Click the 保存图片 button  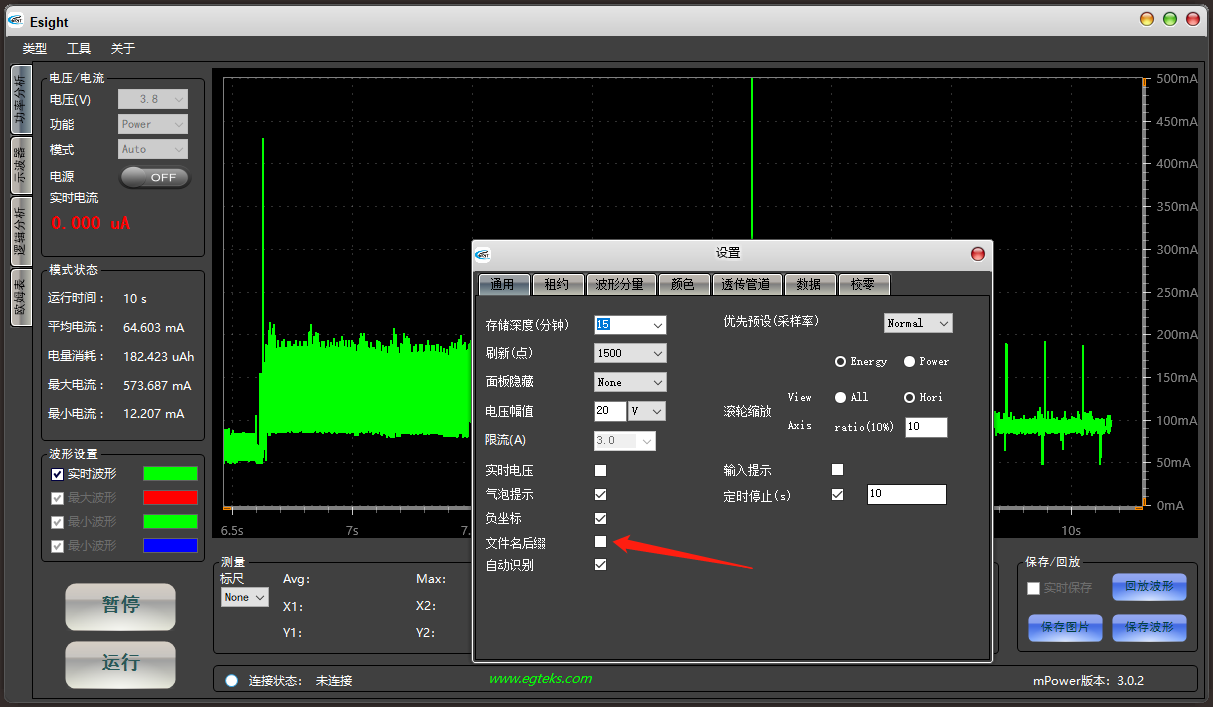(1065, 627)
